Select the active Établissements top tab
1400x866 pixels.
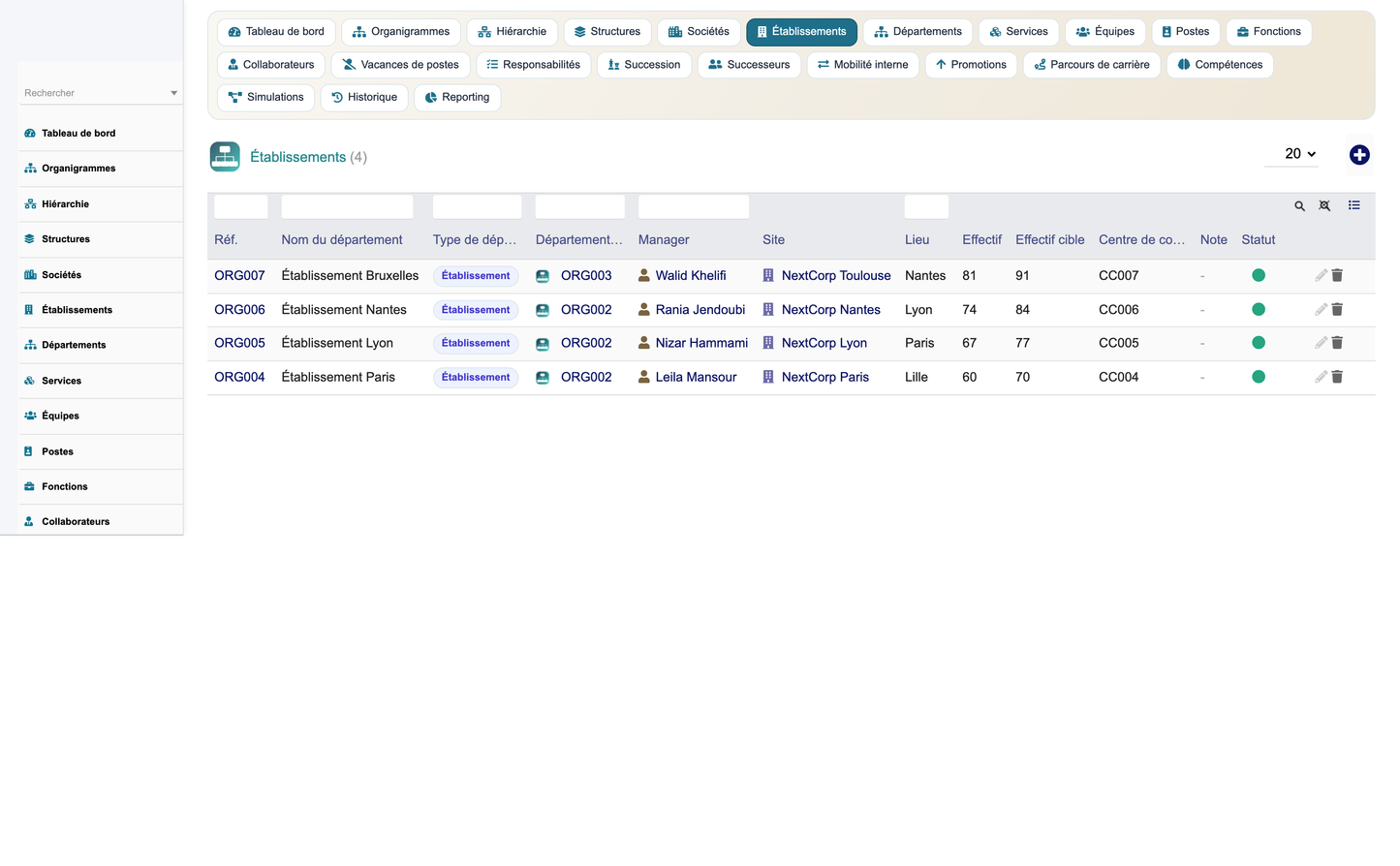[x=801, y=32]
